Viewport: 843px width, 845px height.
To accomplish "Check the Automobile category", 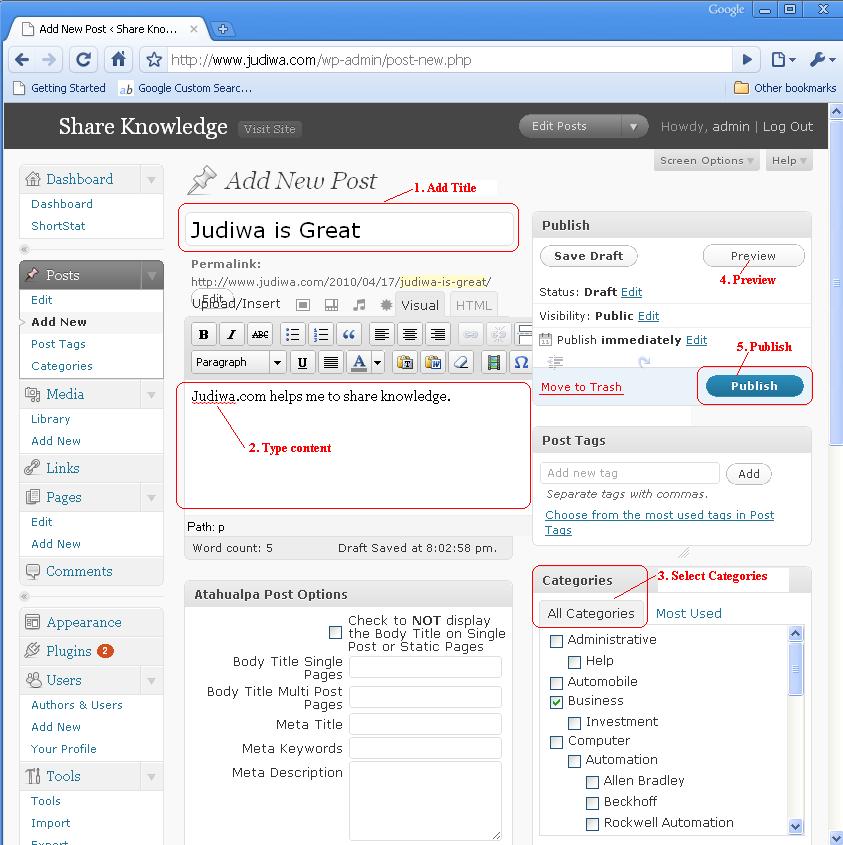I will click(556, 683).
